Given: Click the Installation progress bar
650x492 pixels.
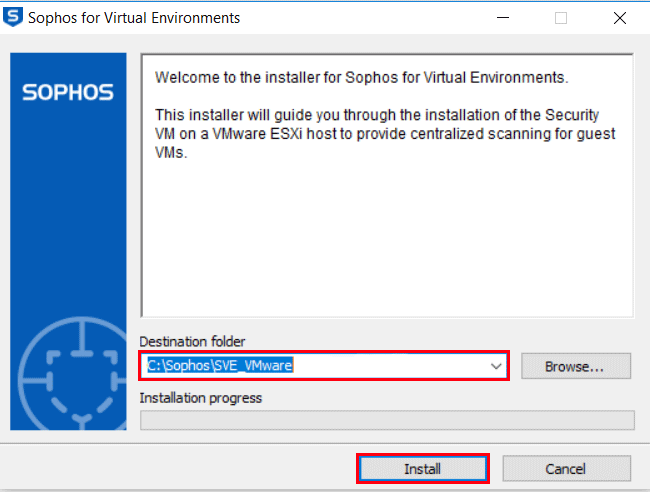Looking at the screenshot, I should tap(387, 420).
